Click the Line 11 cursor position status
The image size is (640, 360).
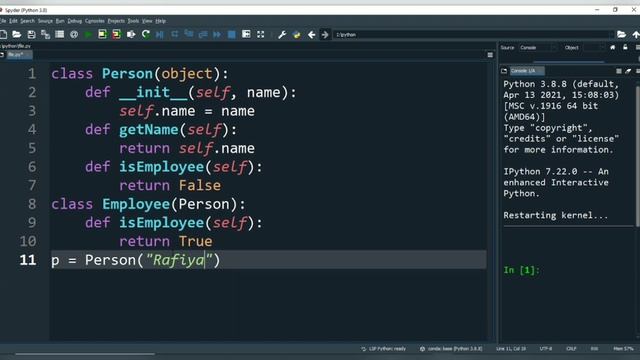(511, 349)
